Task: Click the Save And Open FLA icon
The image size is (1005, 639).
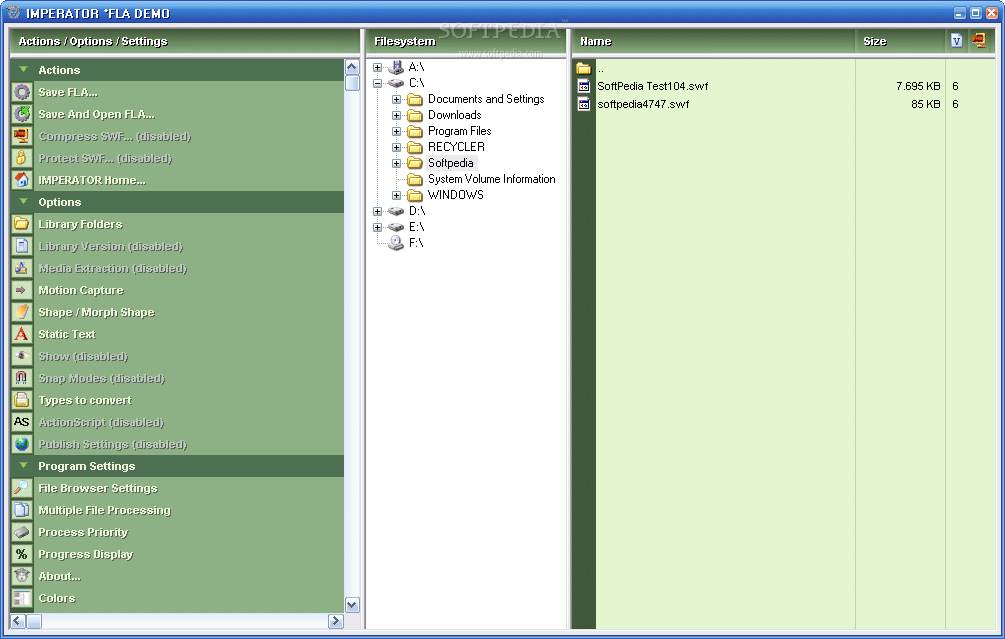Action: (22, 114)
